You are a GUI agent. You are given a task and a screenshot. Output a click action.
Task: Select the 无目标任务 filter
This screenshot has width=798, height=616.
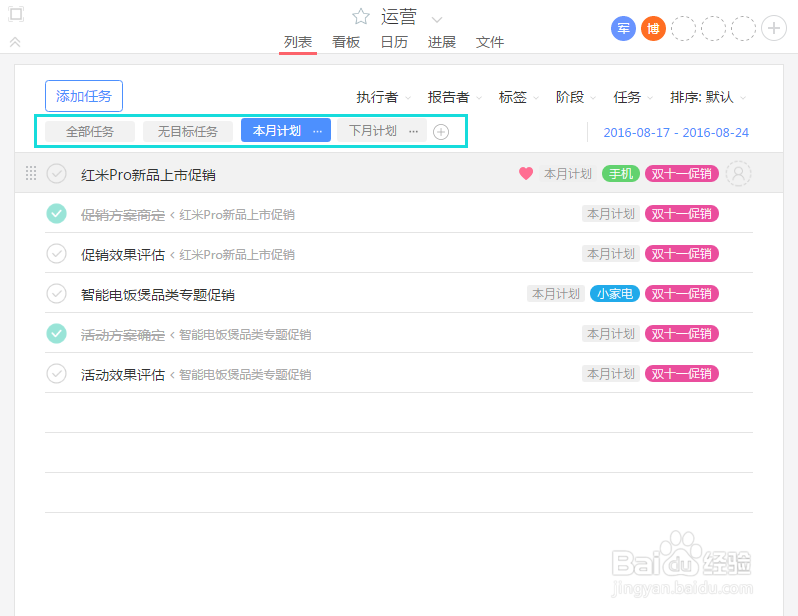tap(188, 131)
